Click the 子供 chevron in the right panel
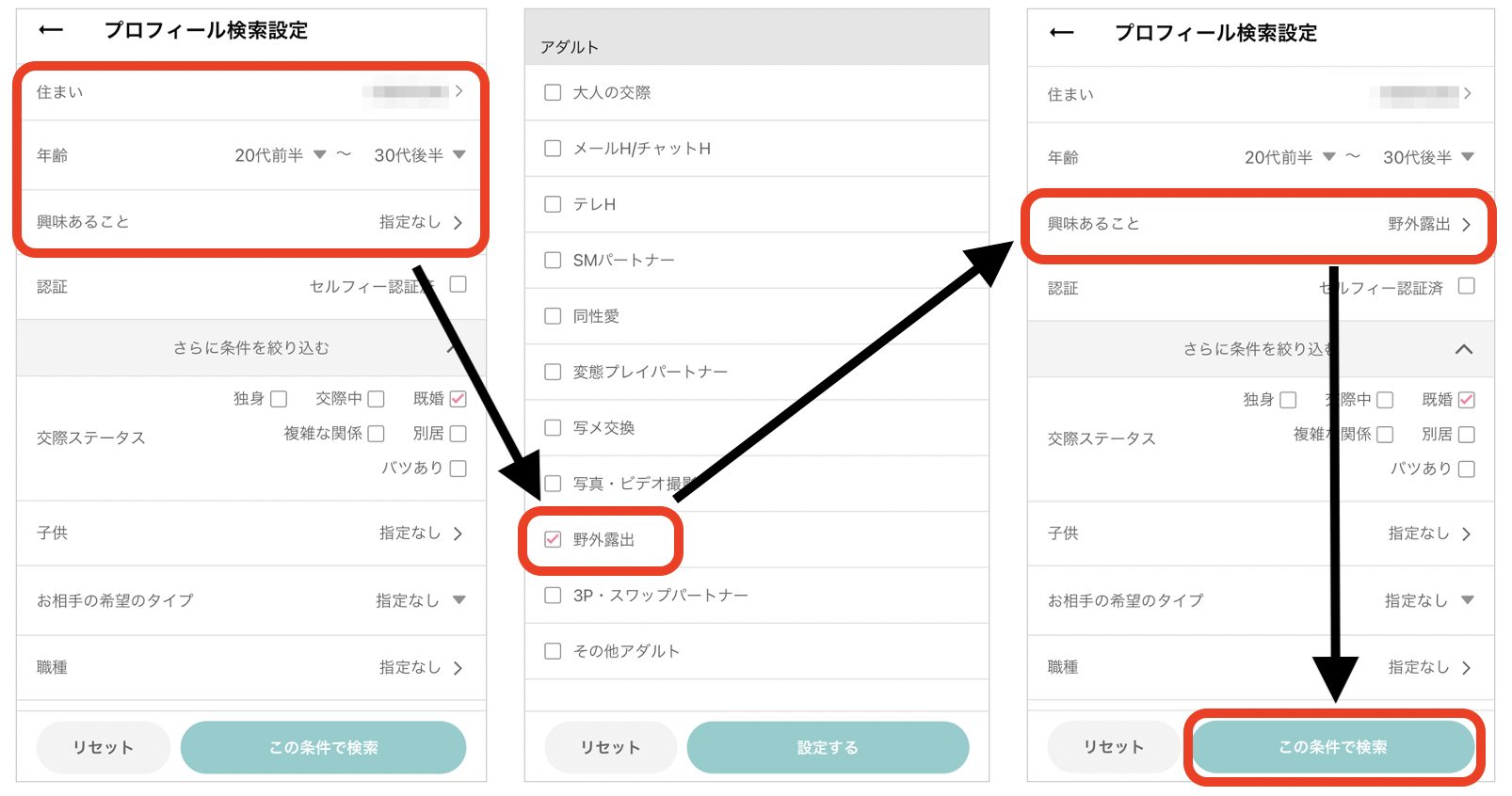The width and height of the screenshot is (1512, 796). coord(1466,534)
